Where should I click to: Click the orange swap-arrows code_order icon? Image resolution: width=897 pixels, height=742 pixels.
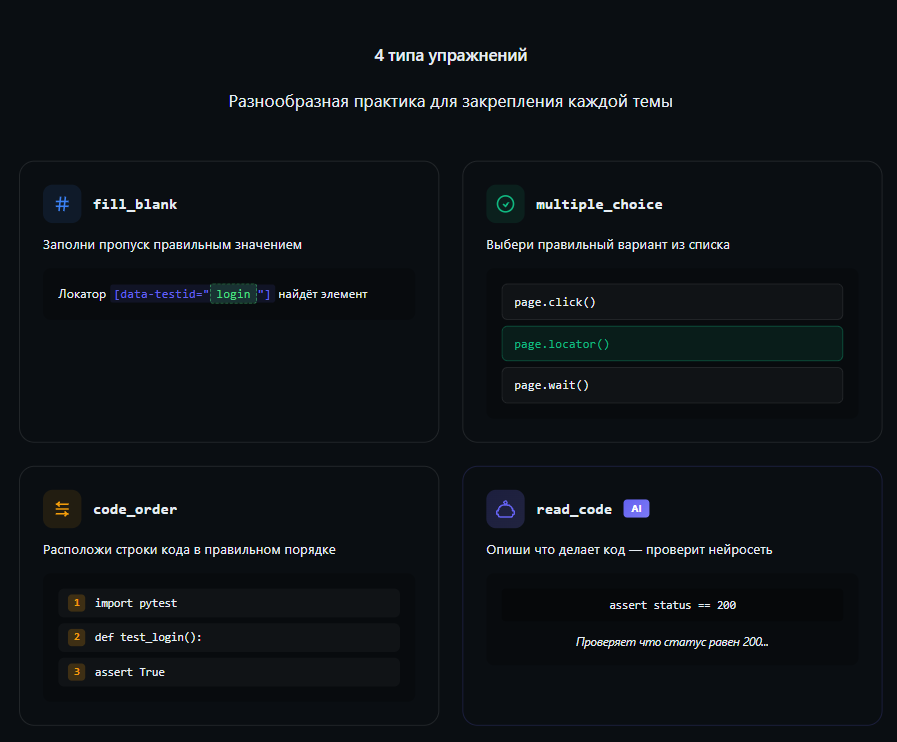click(62, 509)
